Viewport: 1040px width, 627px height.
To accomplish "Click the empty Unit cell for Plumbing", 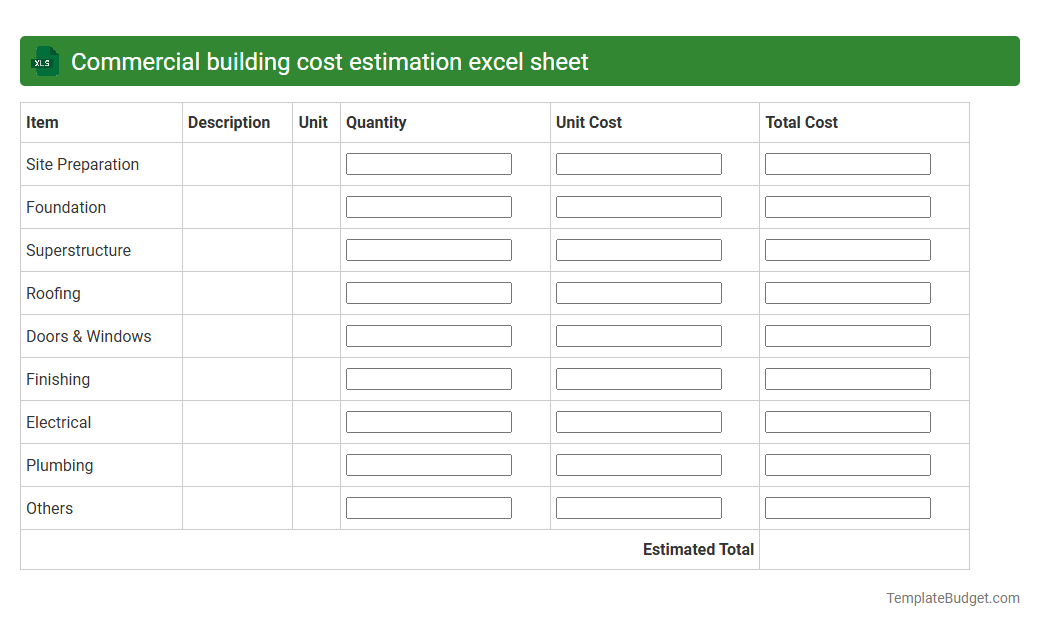I will click(316, 465).
